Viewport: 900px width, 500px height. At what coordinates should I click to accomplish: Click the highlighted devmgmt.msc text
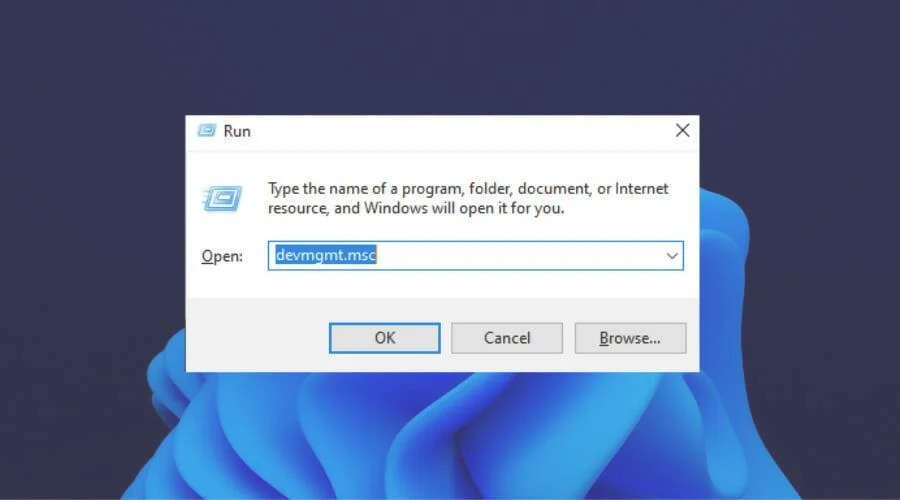(x=325, y=255)
